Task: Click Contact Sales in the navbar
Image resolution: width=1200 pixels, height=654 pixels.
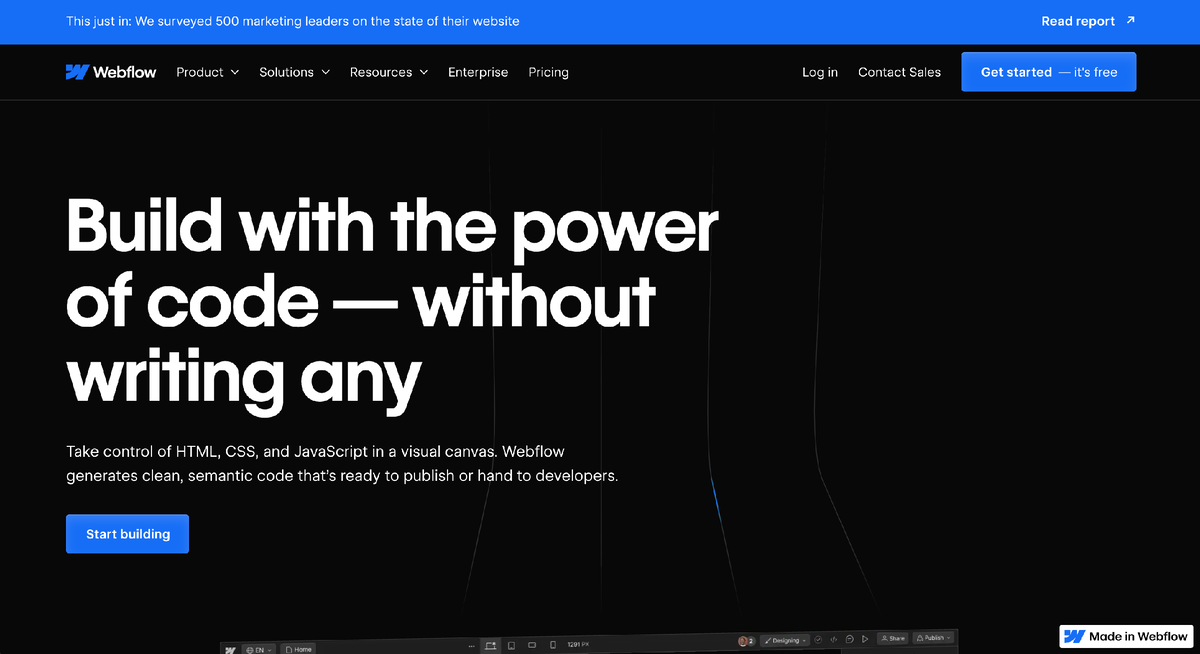Action: click(x=899, y=72)
